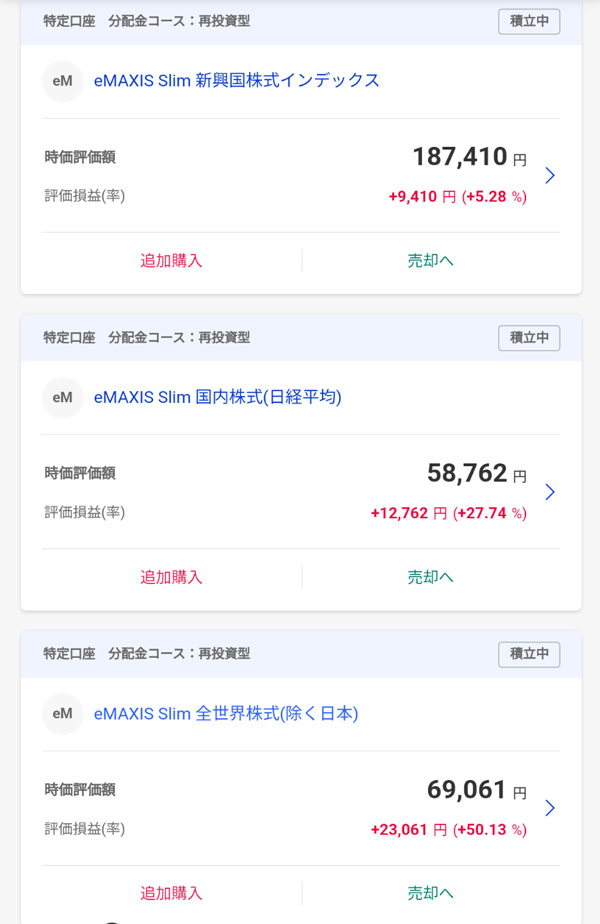Open details chevron for 全世界株式(除く日本)
The width and height of the screenshot is (600, 924).
(549, 808)
